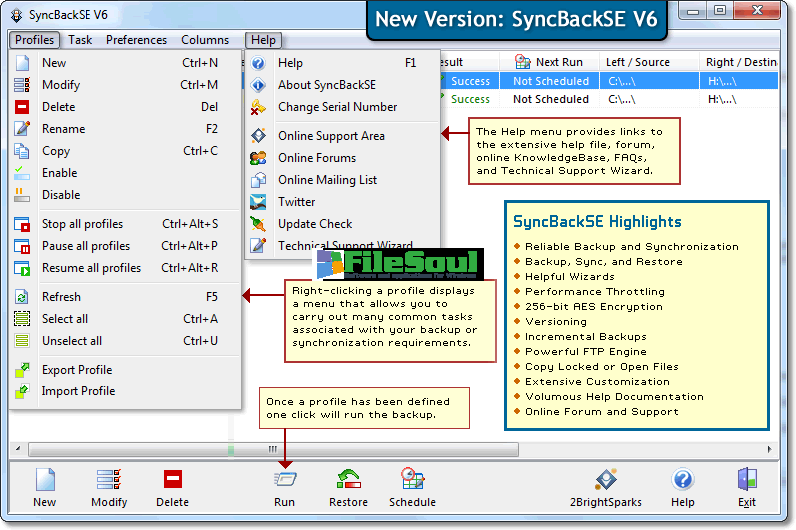Click the Next Run column header
This screenshot has width=796, height=530.
pyautogui.click(x=549, y=62)
